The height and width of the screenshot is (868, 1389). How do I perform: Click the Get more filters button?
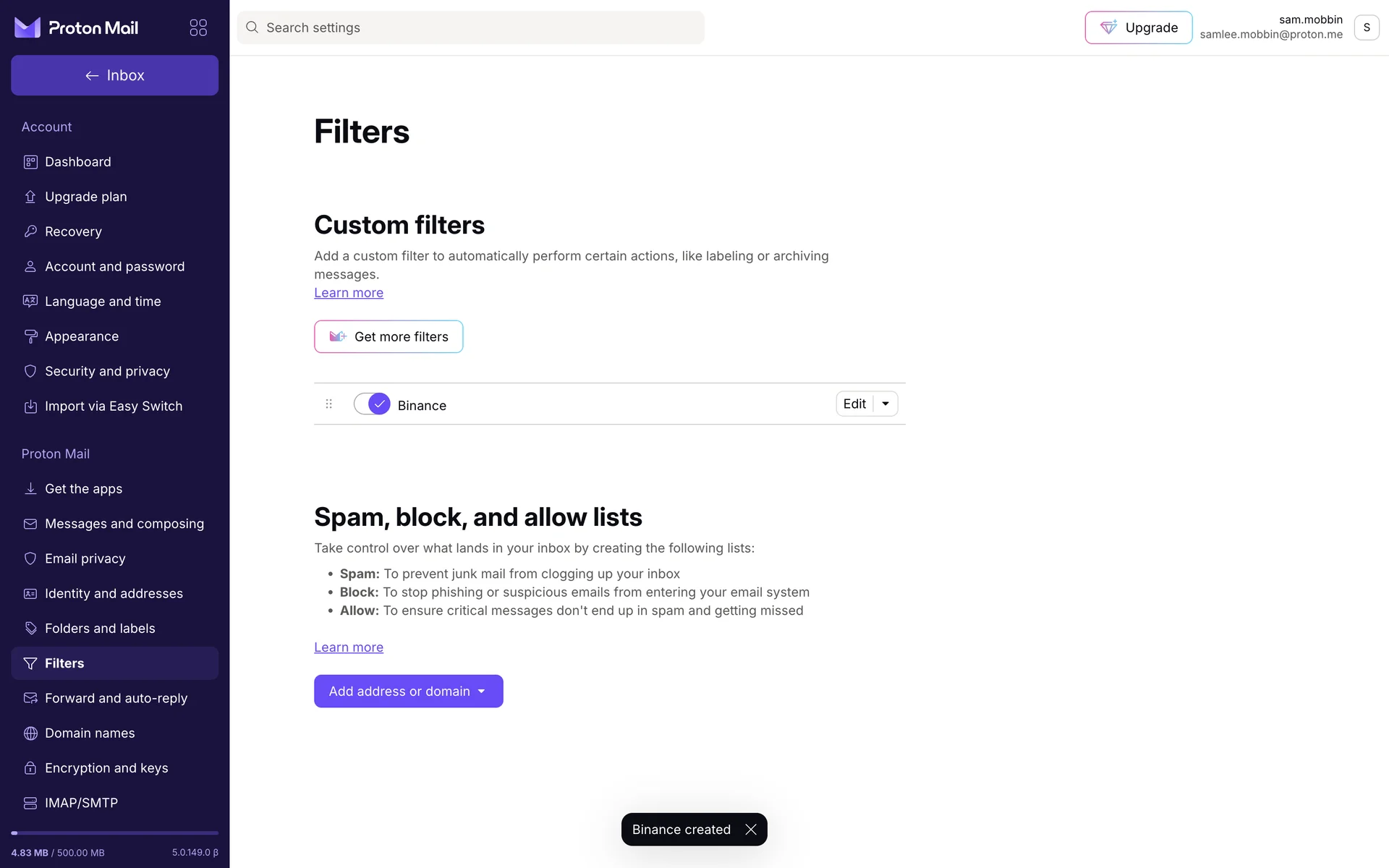(x=388, y=337)
